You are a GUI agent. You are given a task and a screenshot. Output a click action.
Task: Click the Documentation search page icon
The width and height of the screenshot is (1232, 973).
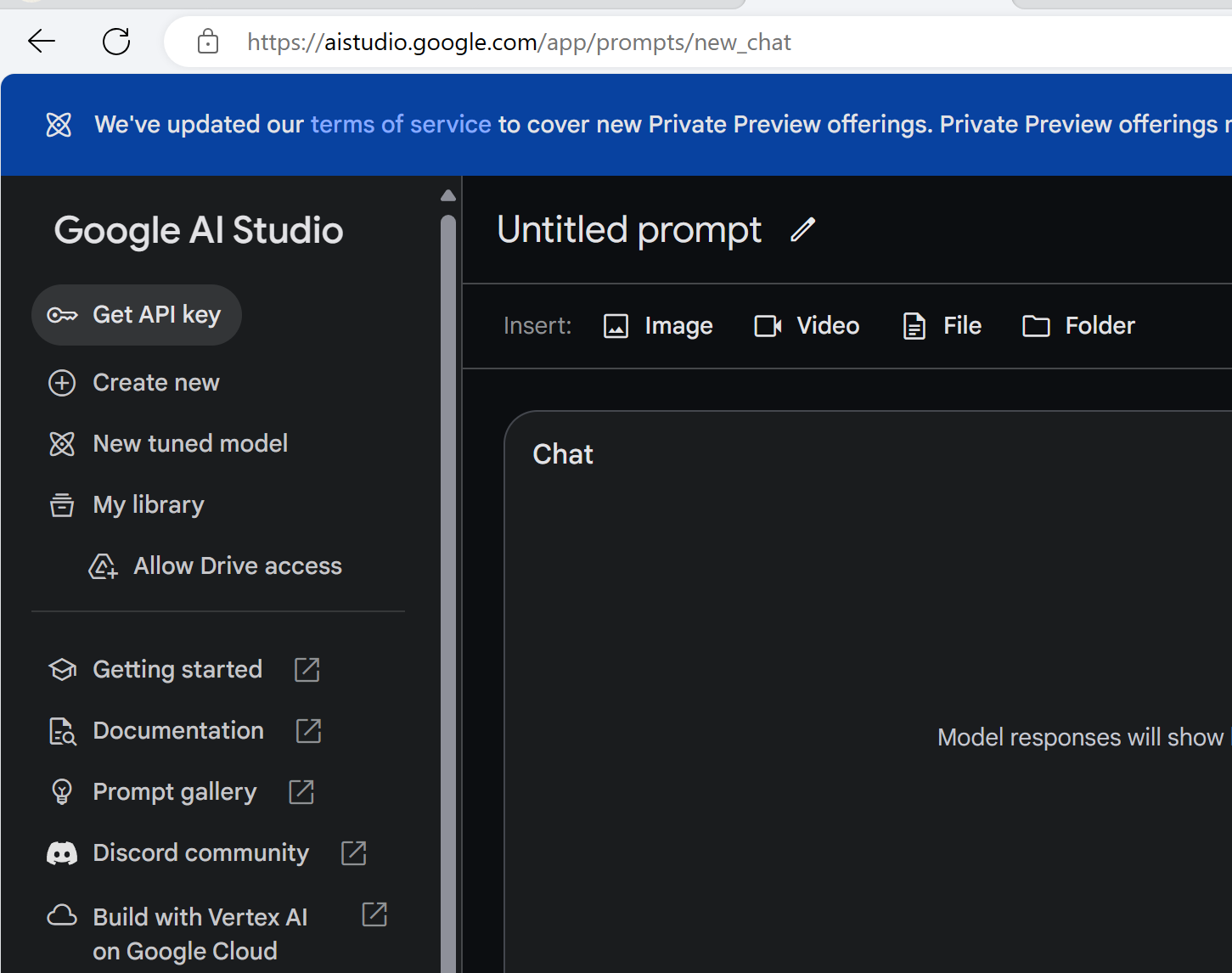click(62, 731)
